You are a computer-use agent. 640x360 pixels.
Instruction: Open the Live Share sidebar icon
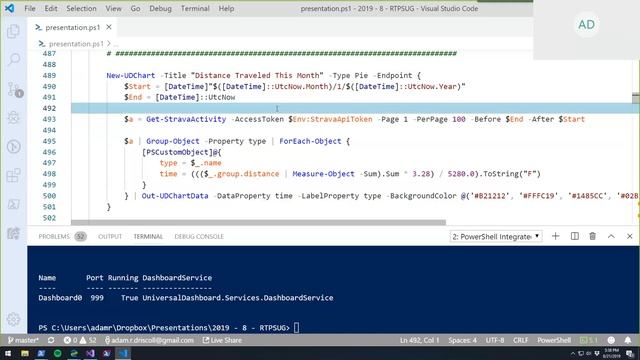[x=13, y=233]
